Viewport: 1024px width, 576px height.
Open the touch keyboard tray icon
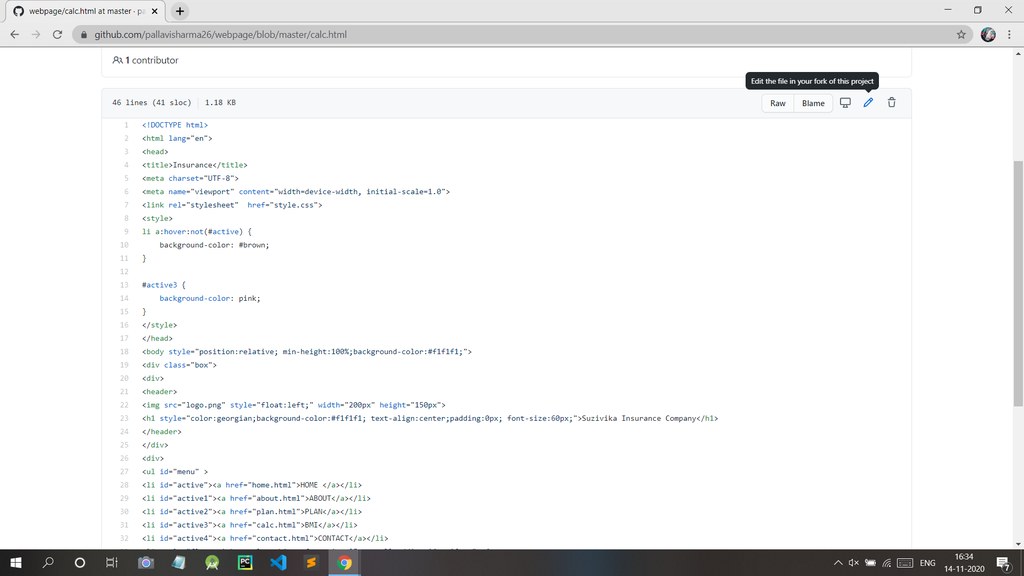905,562
